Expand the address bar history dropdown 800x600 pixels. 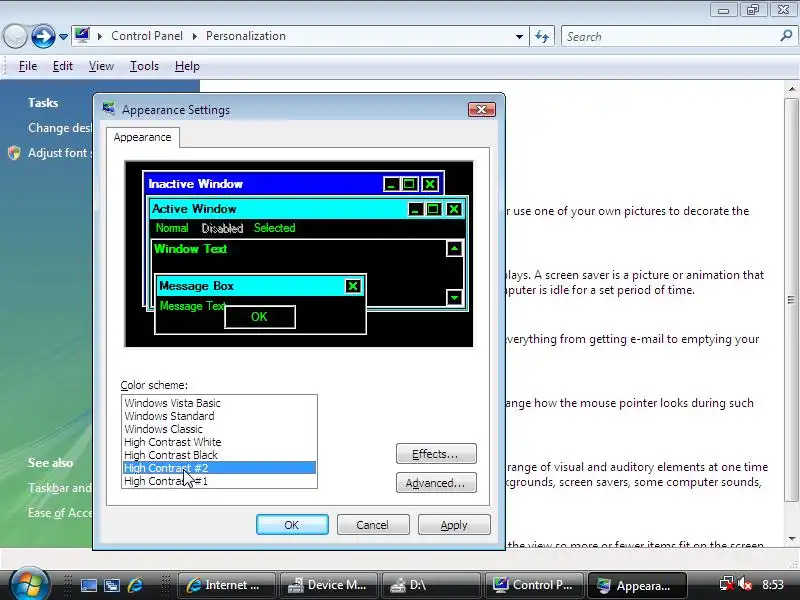(519, 37)
